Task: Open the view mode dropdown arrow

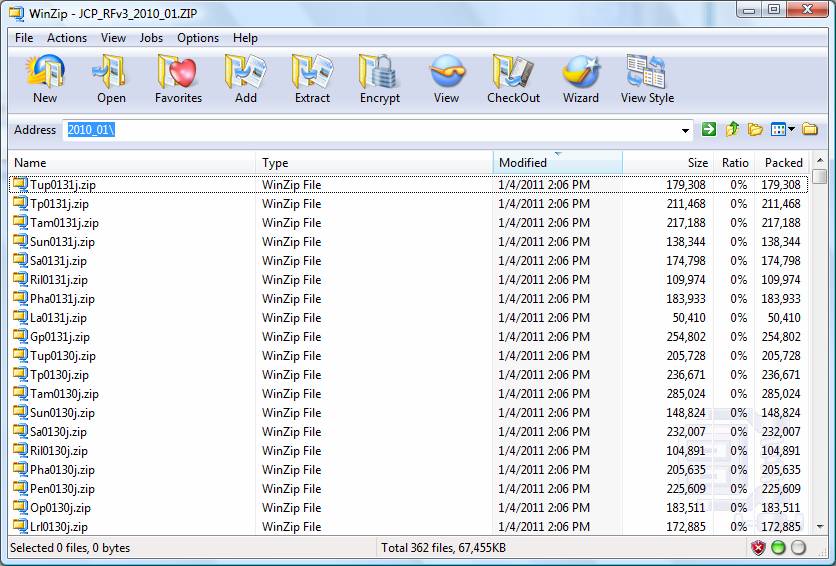Action: coord(791,129)
